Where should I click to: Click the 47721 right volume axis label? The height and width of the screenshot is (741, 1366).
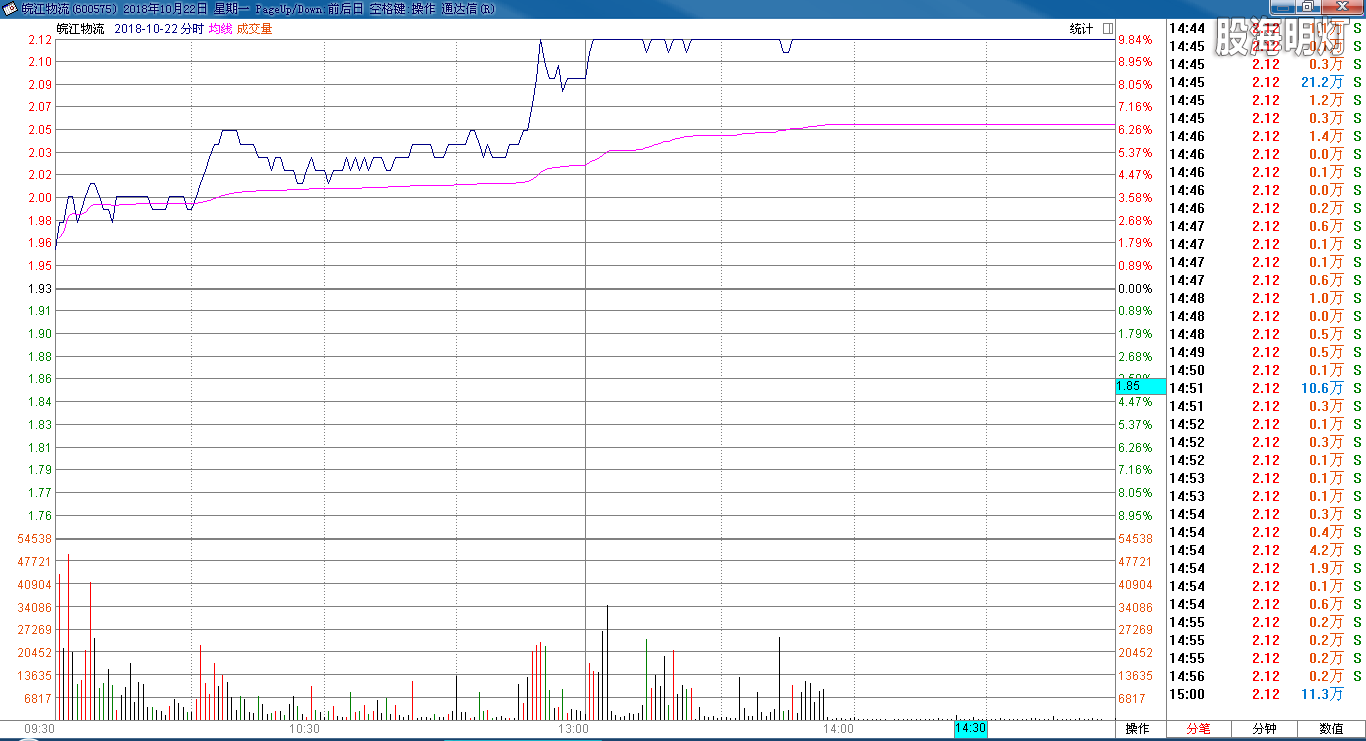pos(1137,562)
